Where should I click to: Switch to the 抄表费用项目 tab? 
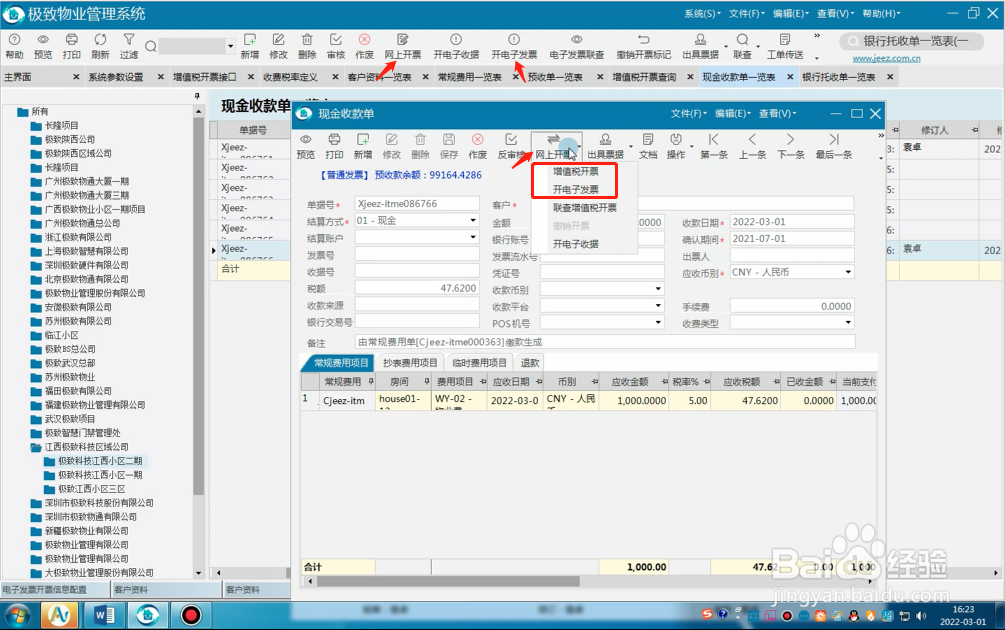pos(410,363)
